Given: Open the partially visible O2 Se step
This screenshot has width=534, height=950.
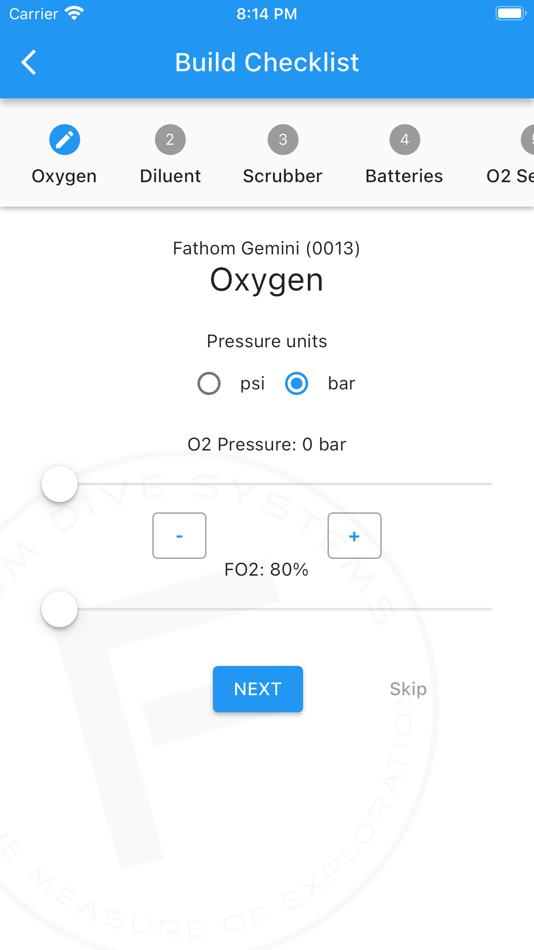Looking at the screenshot, I should point(510,176).
